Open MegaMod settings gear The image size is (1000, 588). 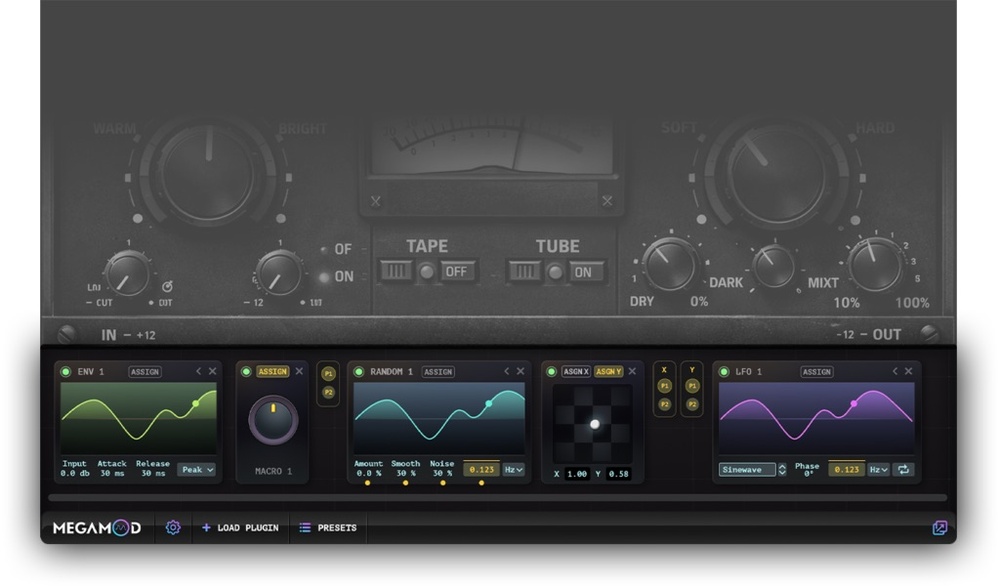[172, 527]
